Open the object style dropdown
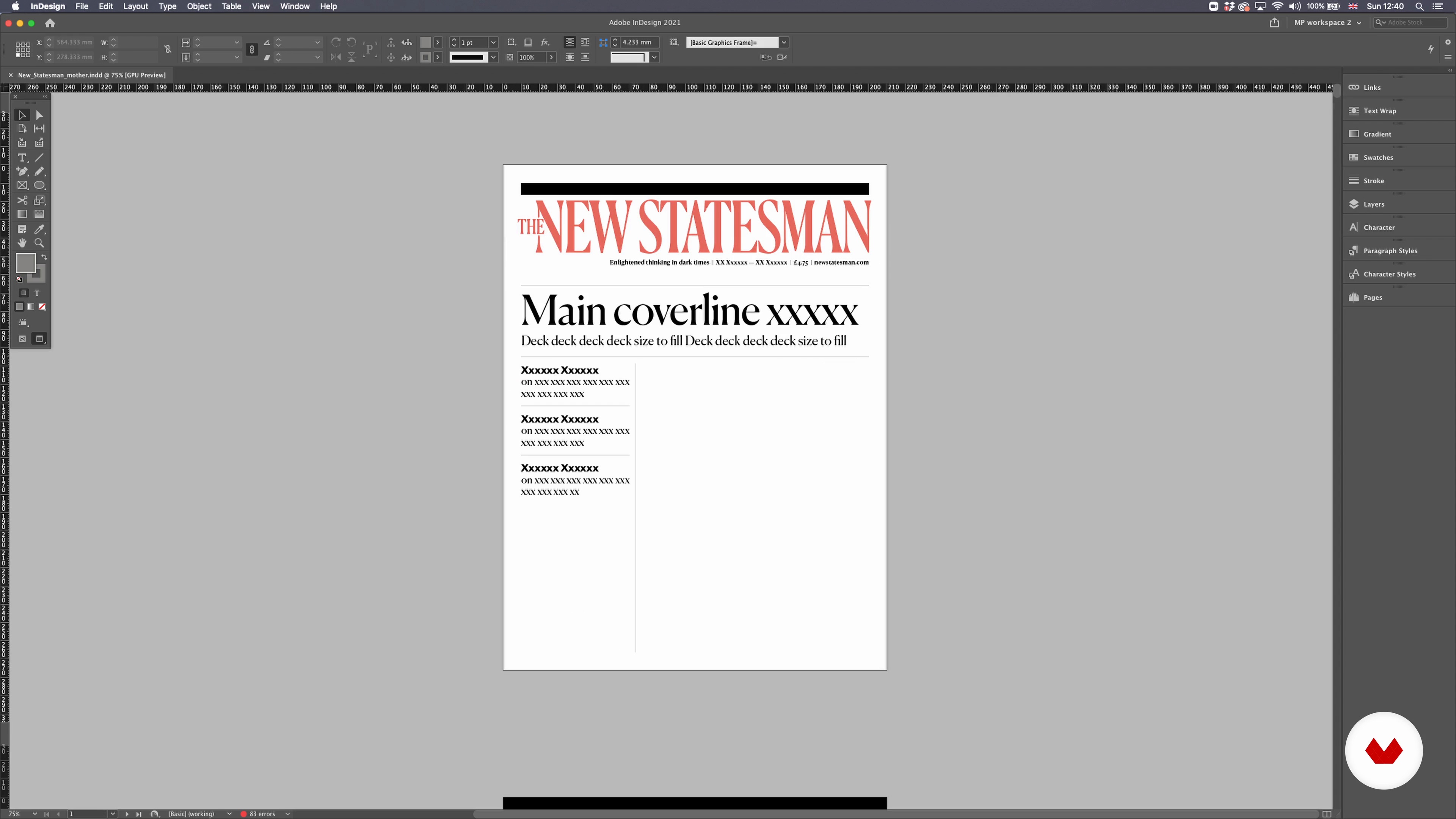Screen dimensions: 1456x819 pyautogui.click(x=784, y=42)
